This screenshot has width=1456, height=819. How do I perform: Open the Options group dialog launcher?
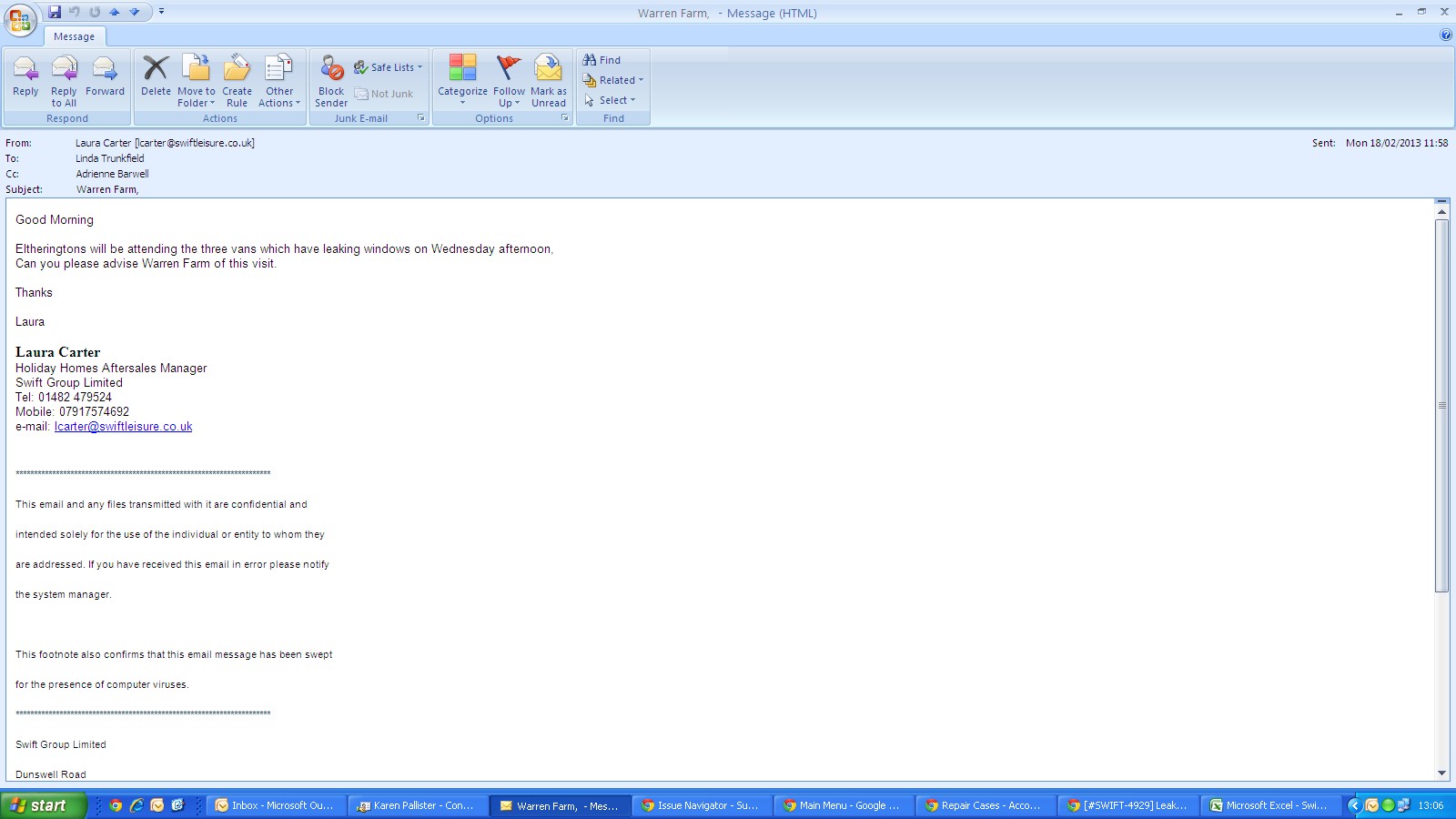coord(565,118)
